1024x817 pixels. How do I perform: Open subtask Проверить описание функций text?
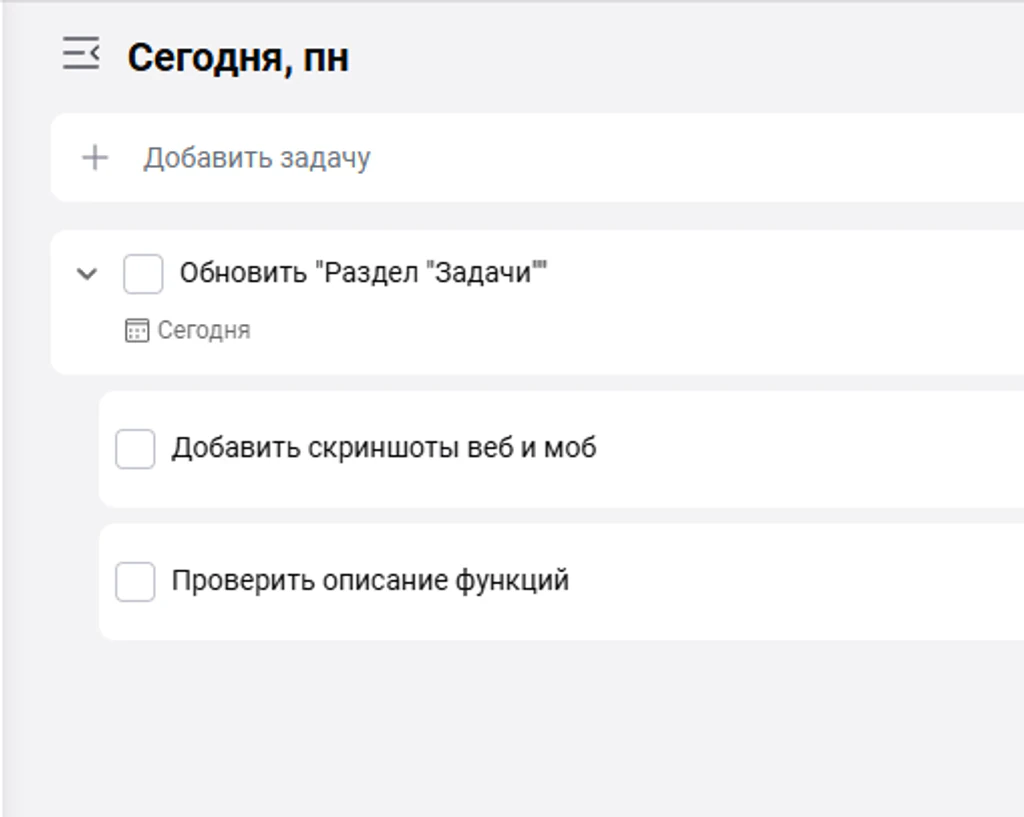(370, 581)
